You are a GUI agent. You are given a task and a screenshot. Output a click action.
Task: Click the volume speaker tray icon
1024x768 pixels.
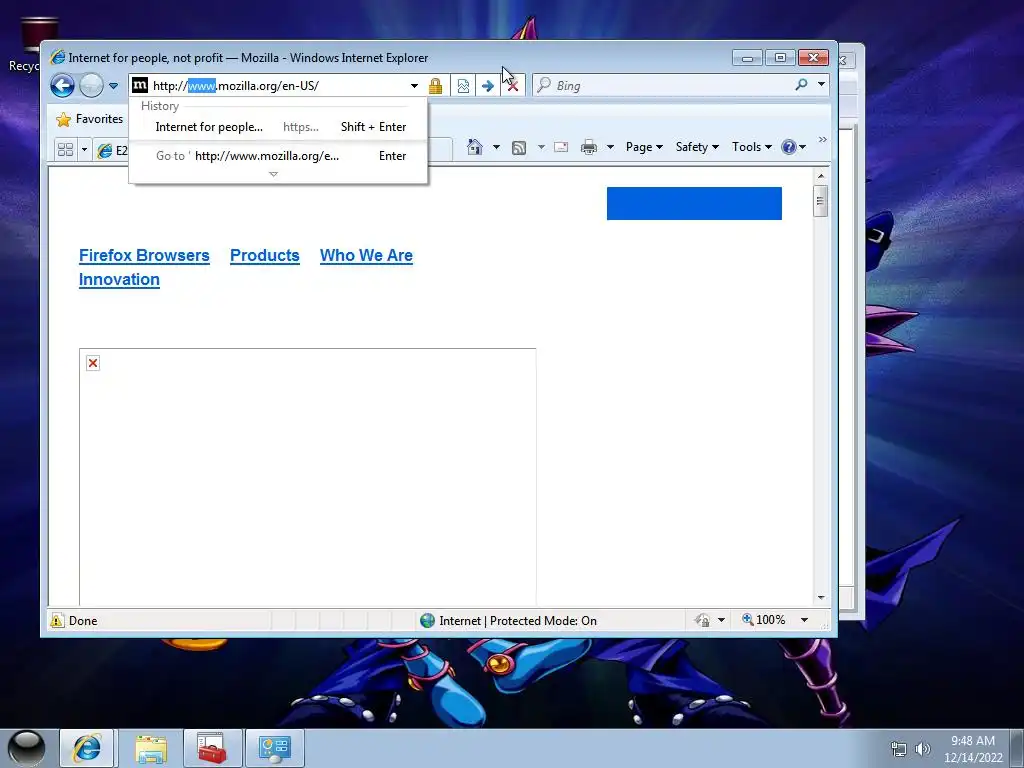[x=923, y=749]
